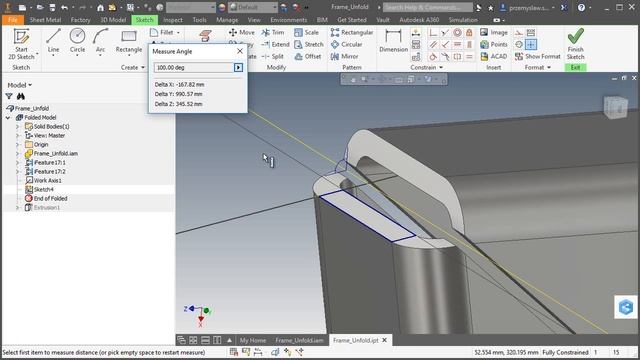640x360 pixels.
Task: Click Finish Sketch checkmark
Action: (x=576, y=36)
